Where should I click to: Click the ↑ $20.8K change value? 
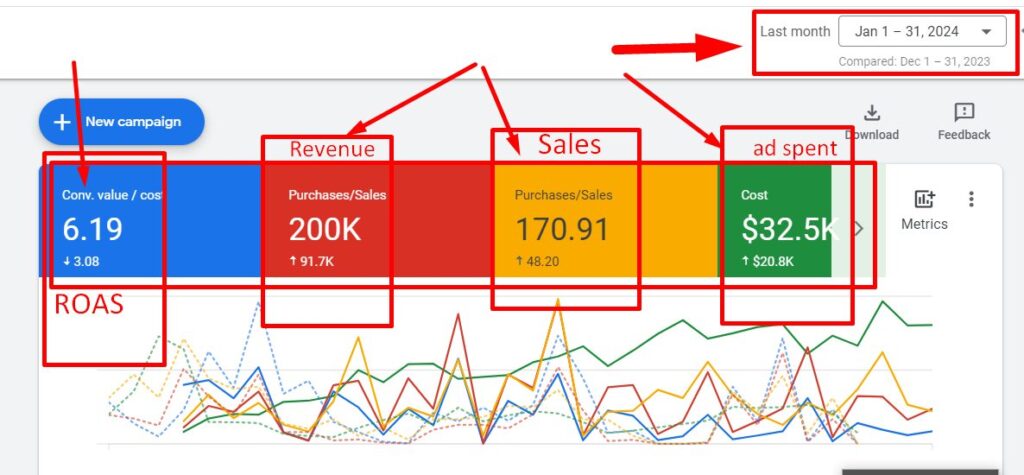click(767, 261)
